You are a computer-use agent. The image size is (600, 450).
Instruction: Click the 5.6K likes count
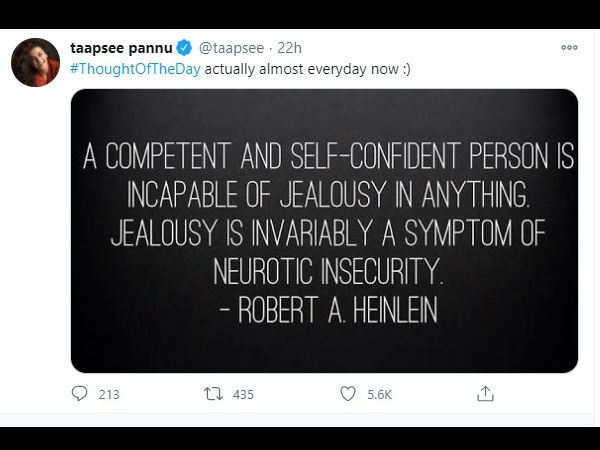[380, 394]
